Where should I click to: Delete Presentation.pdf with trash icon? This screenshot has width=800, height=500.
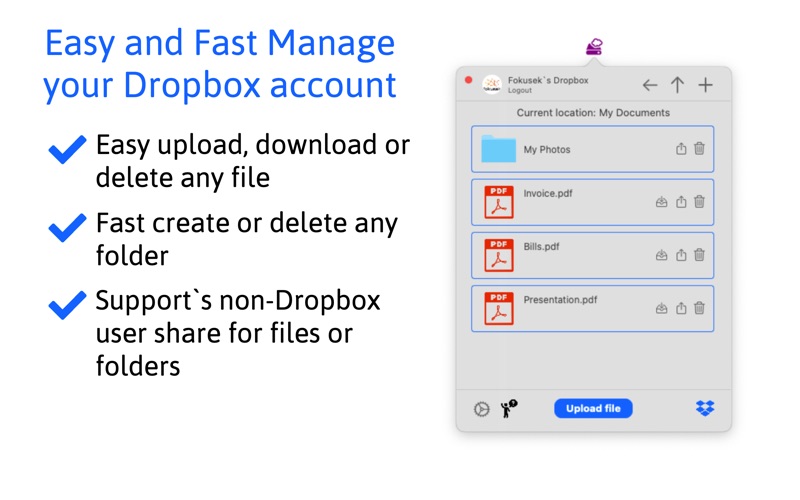pos(699,308)
